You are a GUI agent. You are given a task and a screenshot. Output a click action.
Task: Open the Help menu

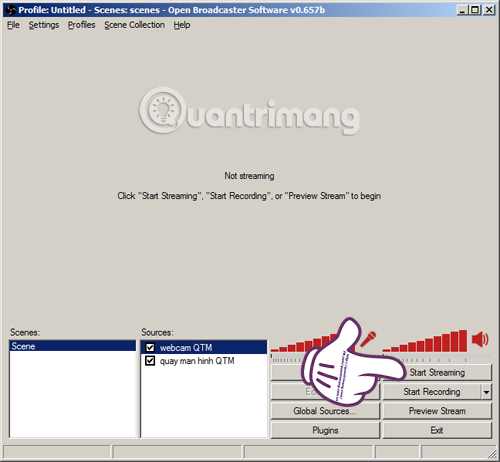182,25
